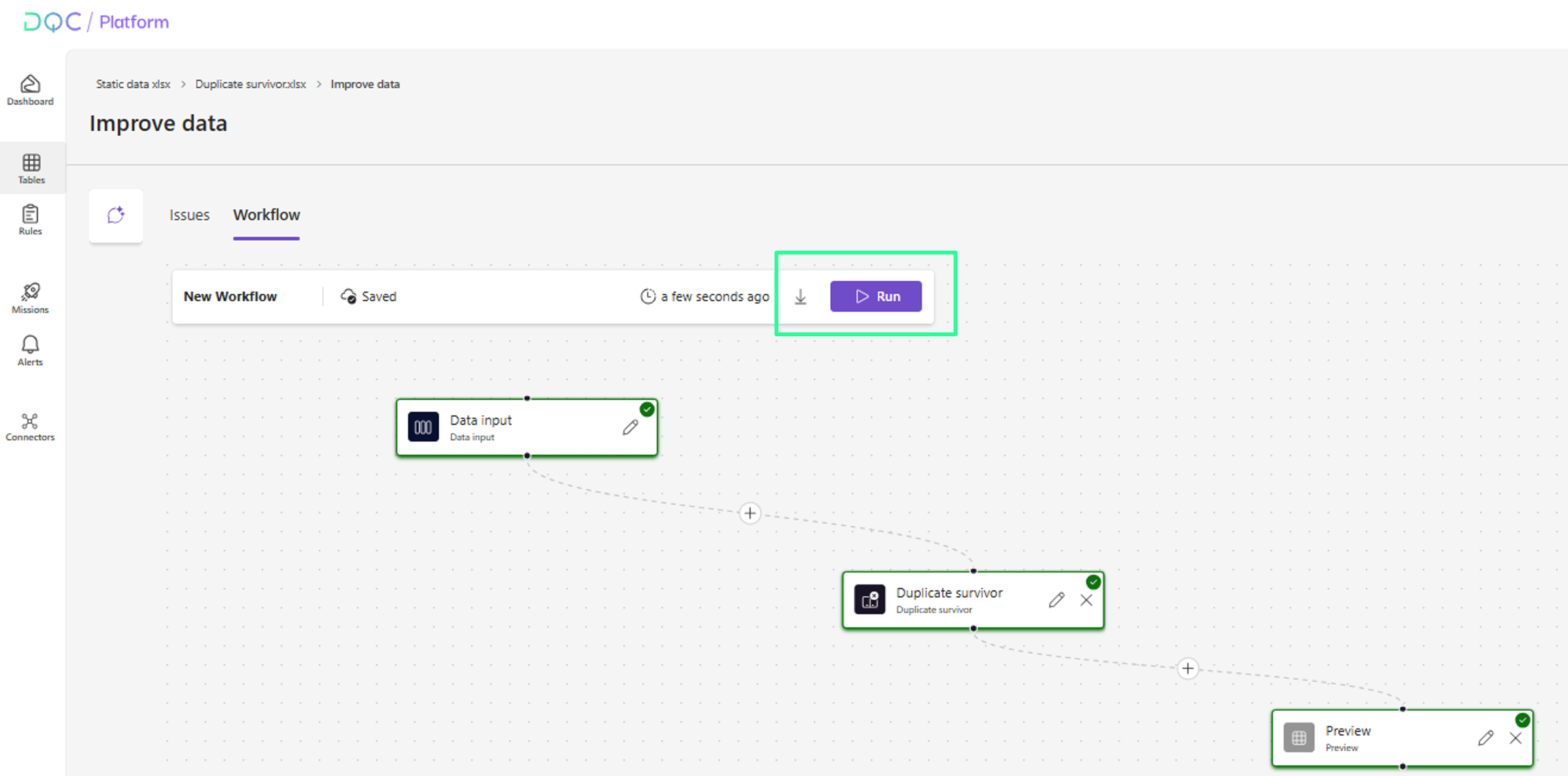The width and height of the screenshot is (1568, 776).
Task: Edit the Data input node
Action: pyautogui.click(x=630, y=427)
